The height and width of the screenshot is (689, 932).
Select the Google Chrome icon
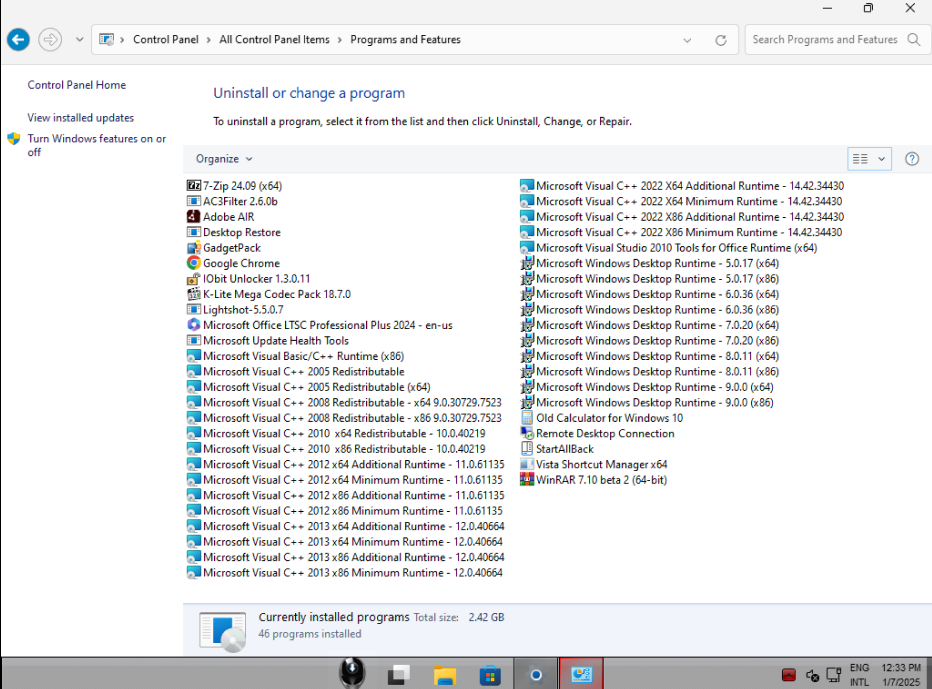coord(194,263)
